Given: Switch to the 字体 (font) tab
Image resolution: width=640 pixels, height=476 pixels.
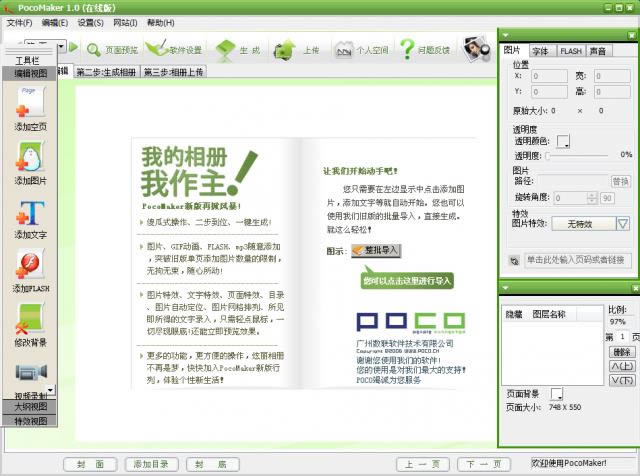Looking at the screenshot, I should (x=540, y=50).
